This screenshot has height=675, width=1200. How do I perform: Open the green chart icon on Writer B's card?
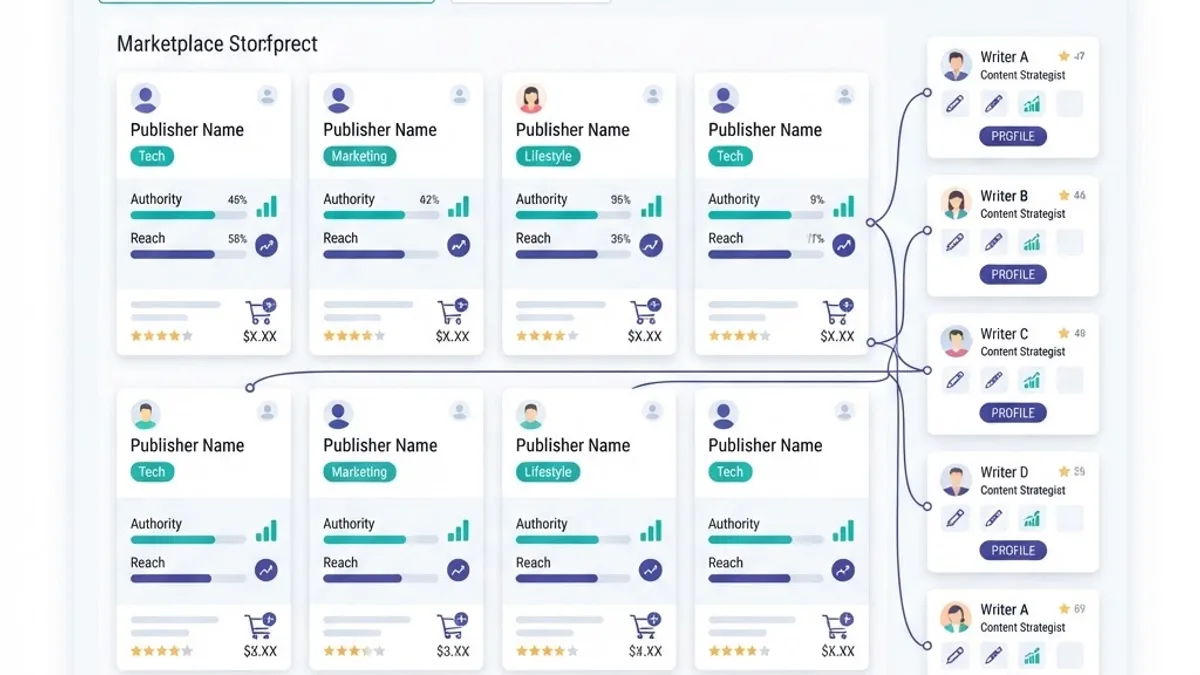[x=1031, y=242]
